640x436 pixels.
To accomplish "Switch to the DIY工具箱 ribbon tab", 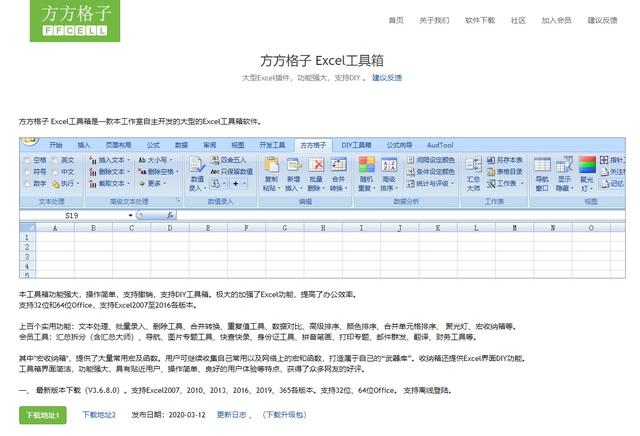I will (x=356, y=145).
